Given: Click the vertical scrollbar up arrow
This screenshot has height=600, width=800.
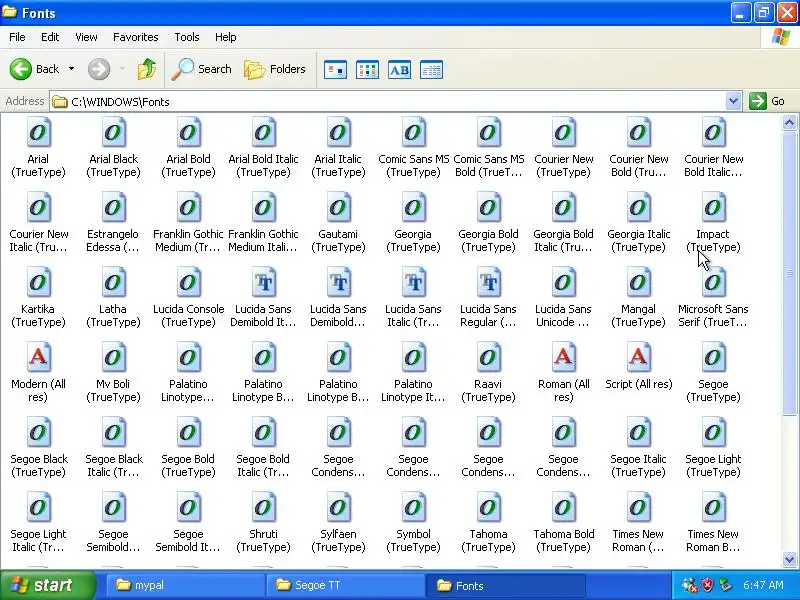Looking at the screenshot, I should 789,122.
